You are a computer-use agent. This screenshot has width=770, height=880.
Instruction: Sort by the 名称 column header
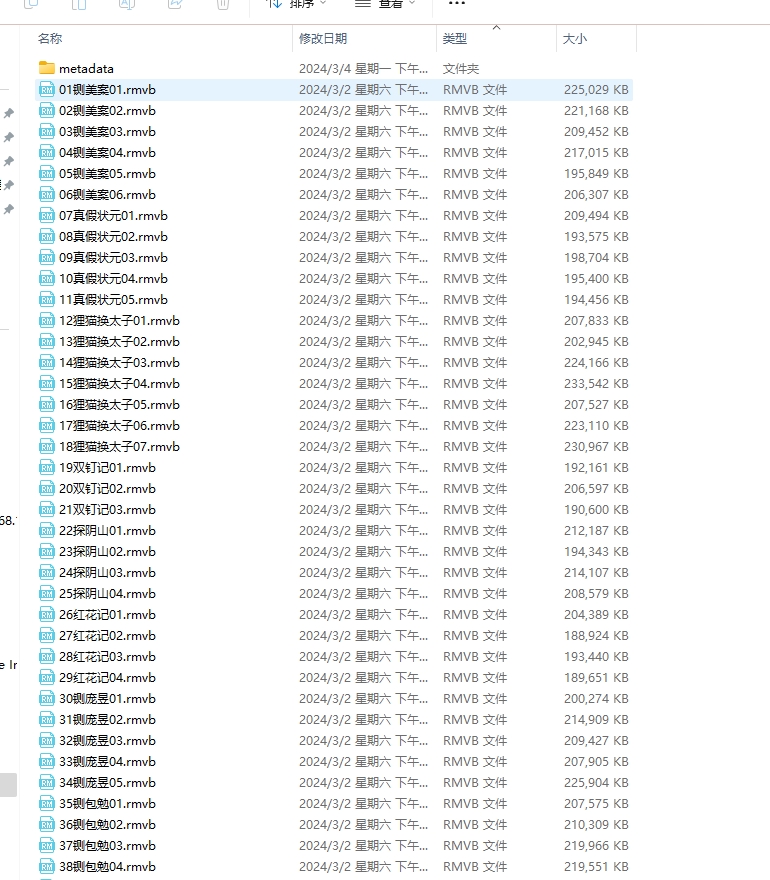[50, 39]
